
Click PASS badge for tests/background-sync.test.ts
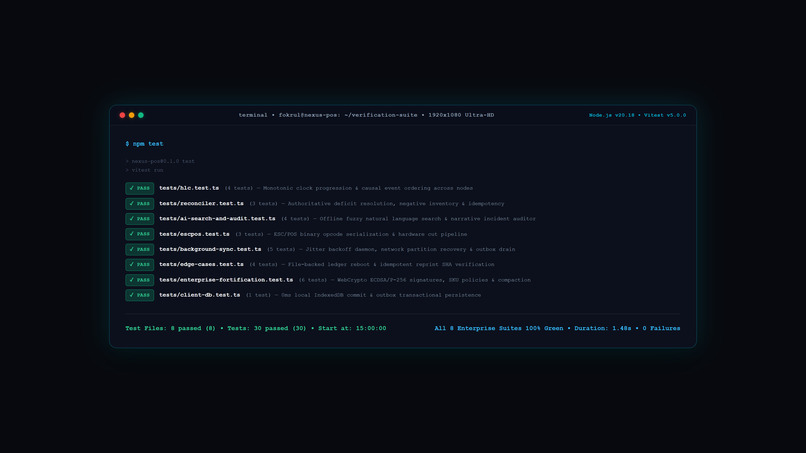pos(139,249)
